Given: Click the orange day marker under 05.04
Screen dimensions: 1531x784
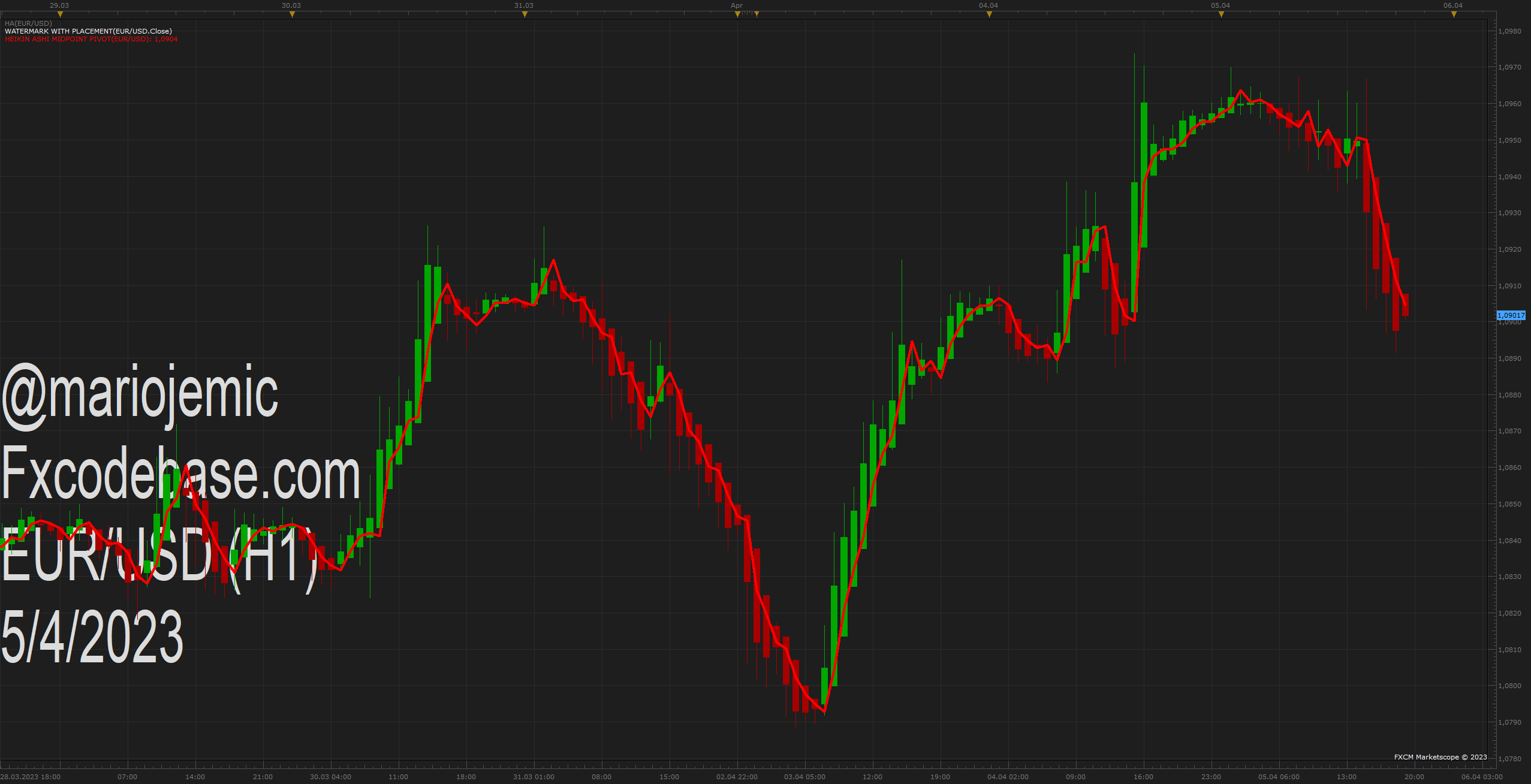Looking at the screenshot, I should [1221, 14].
